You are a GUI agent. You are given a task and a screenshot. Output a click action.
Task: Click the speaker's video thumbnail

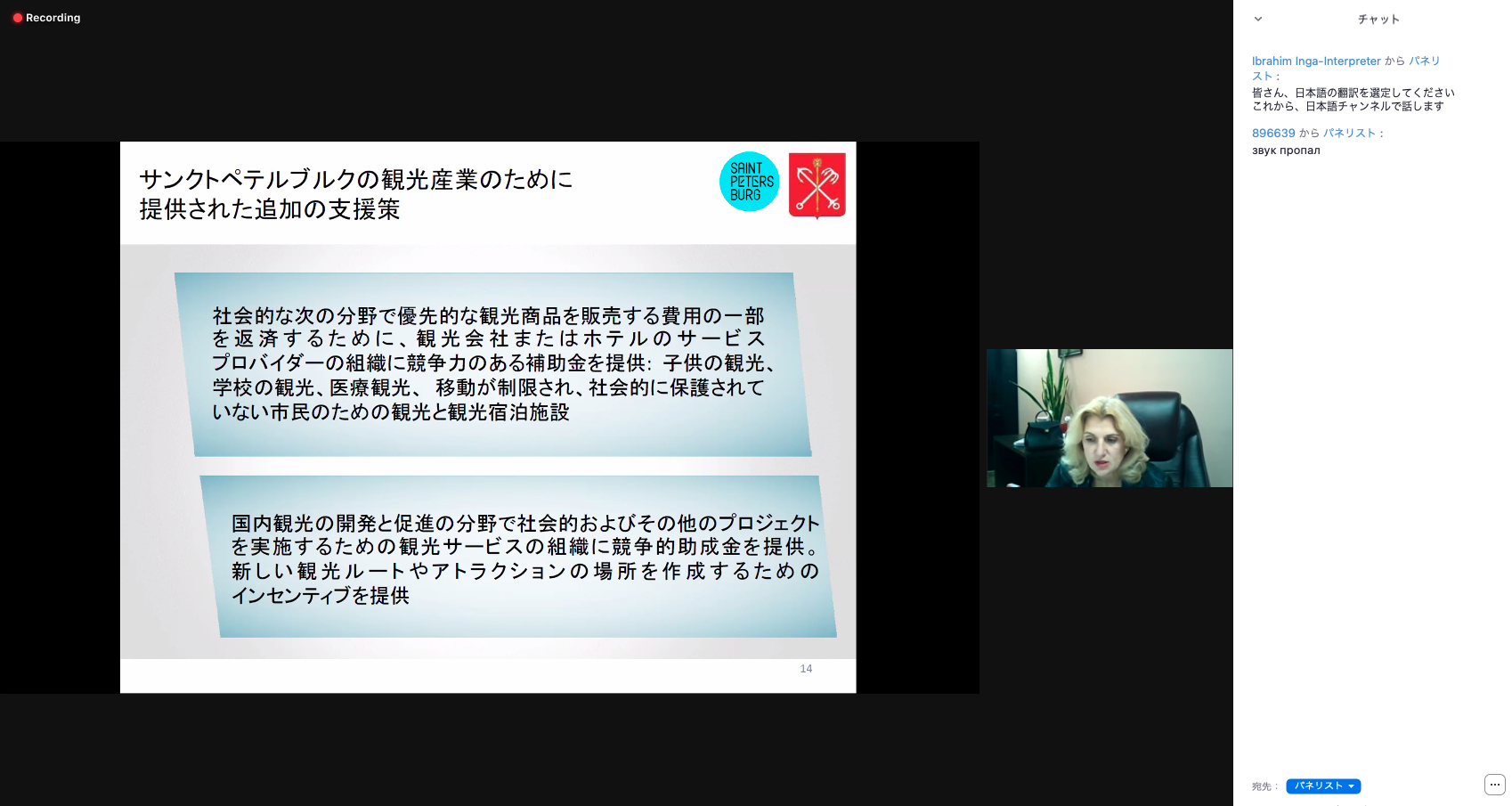tap(1109, 418)
